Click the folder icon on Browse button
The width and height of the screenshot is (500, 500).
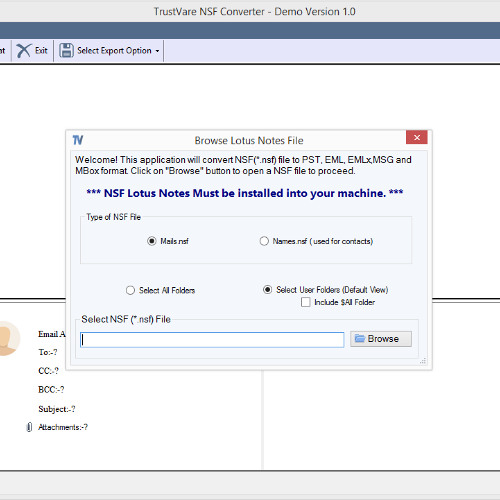coord(360,339)
